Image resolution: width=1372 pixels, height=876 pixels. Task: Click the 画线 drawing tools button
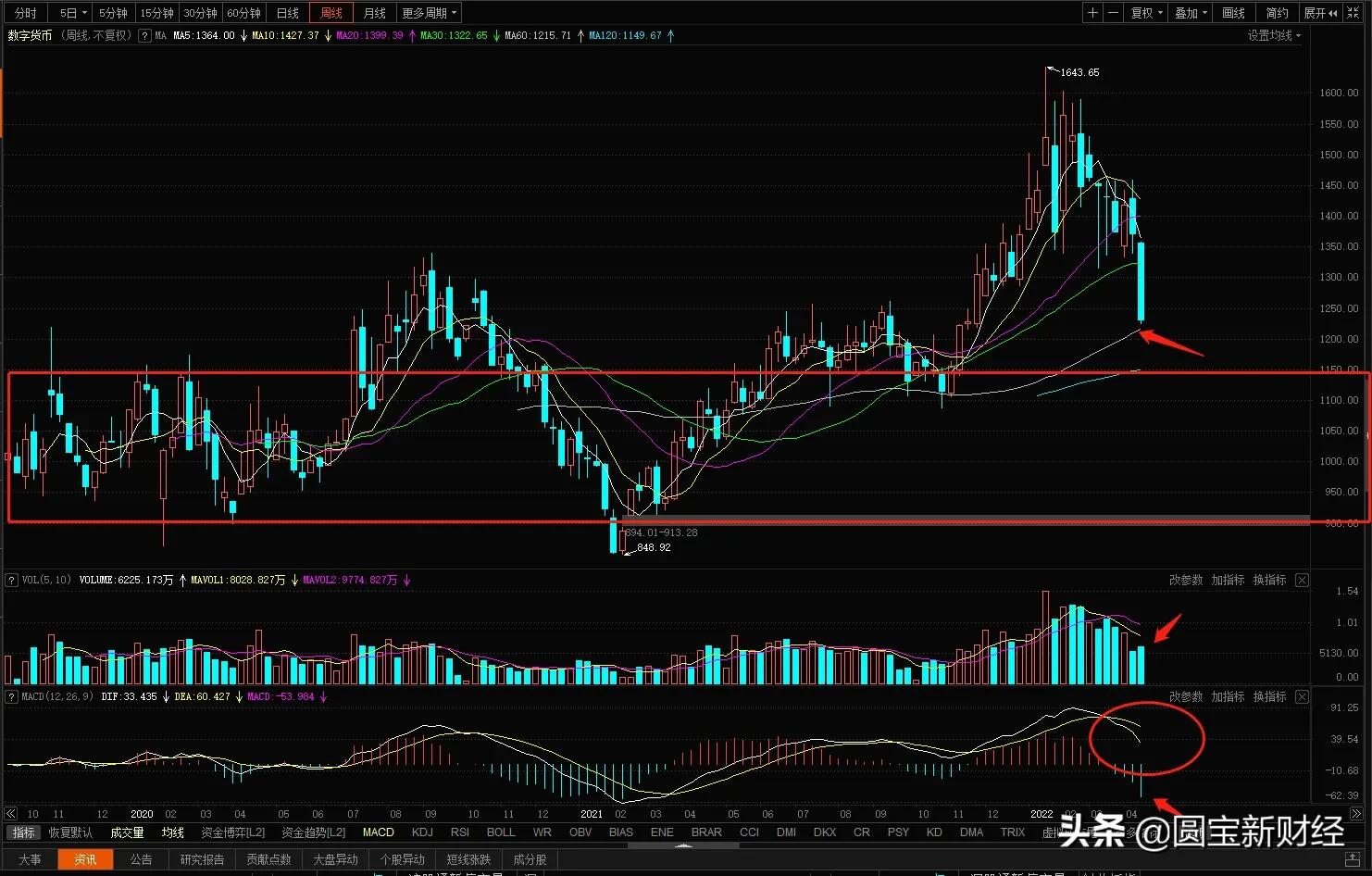(1234, 13)
